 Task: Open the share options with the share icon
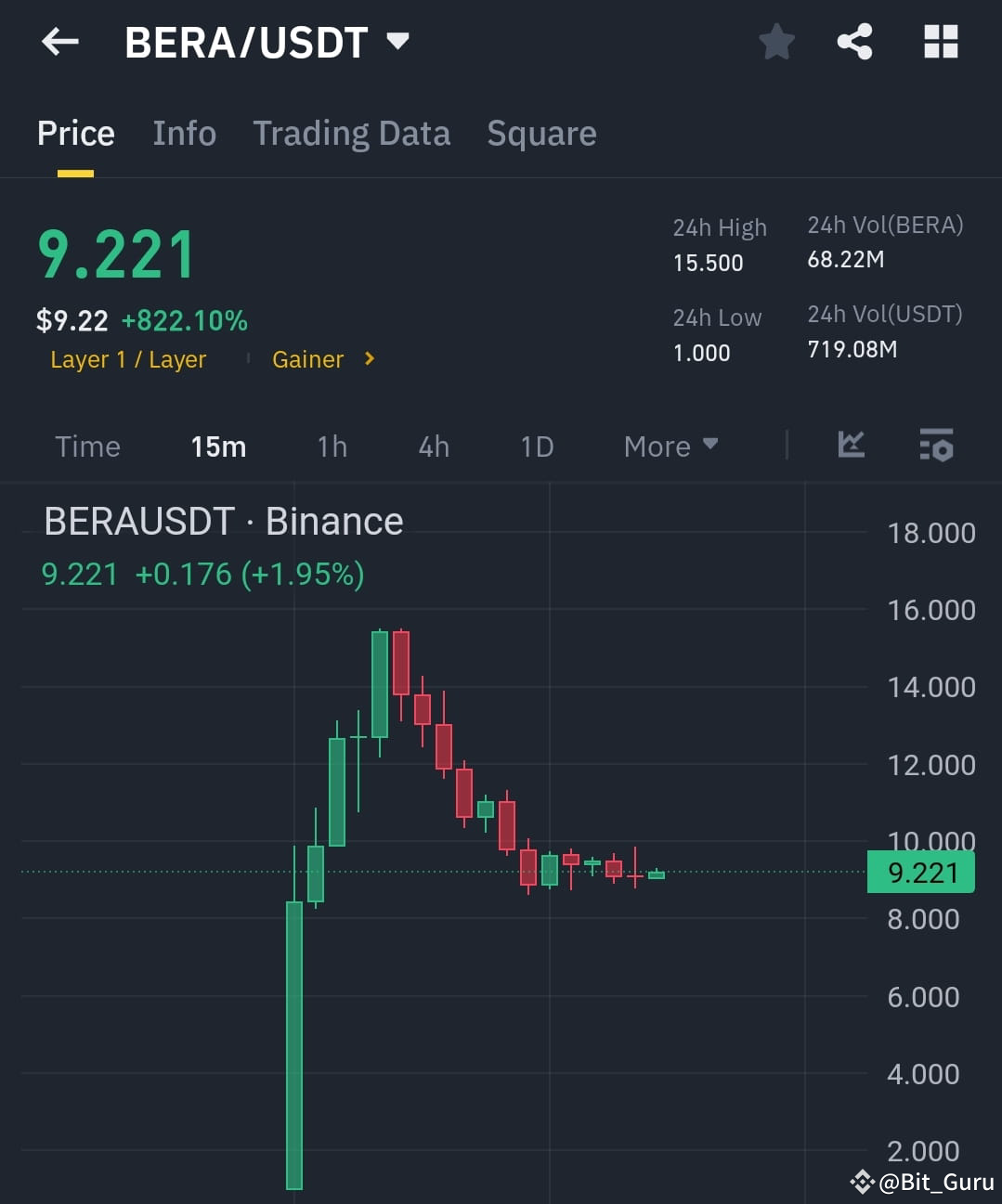coord(854,42)
